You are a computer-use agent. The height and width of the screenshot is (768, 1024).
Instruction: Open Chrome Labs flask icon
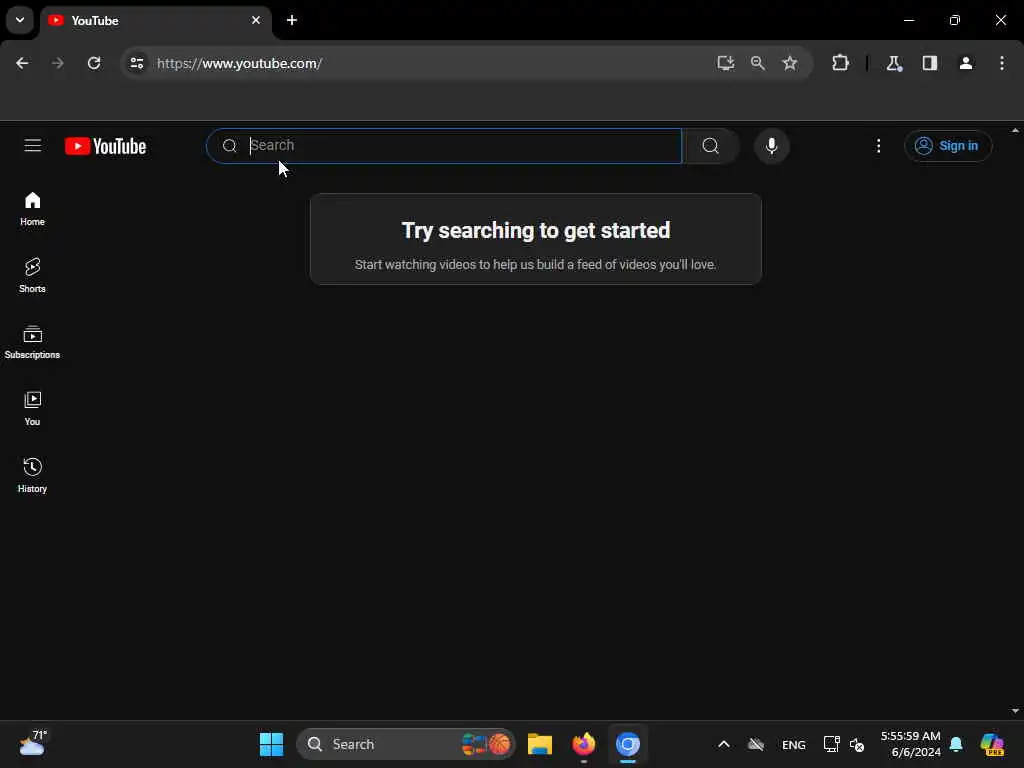point(893,63)
